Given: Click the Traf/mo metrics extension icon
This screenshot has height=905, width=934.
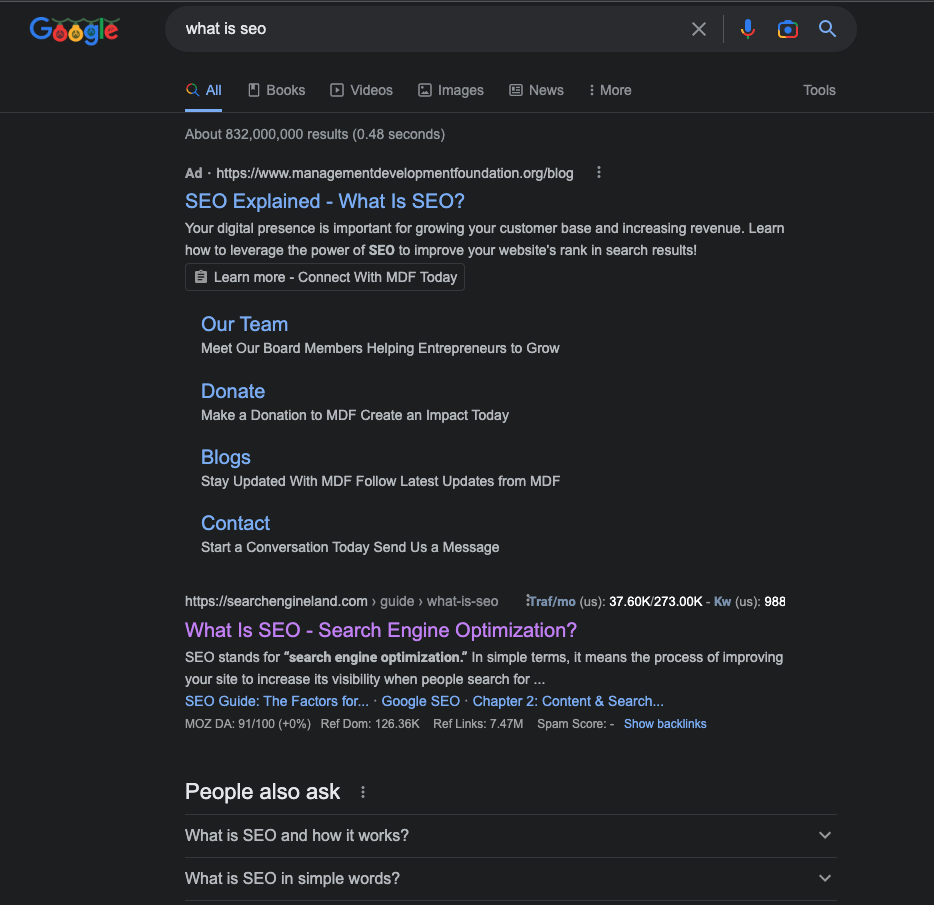Looking at the screenshot, I should click(x=528, y=599).
